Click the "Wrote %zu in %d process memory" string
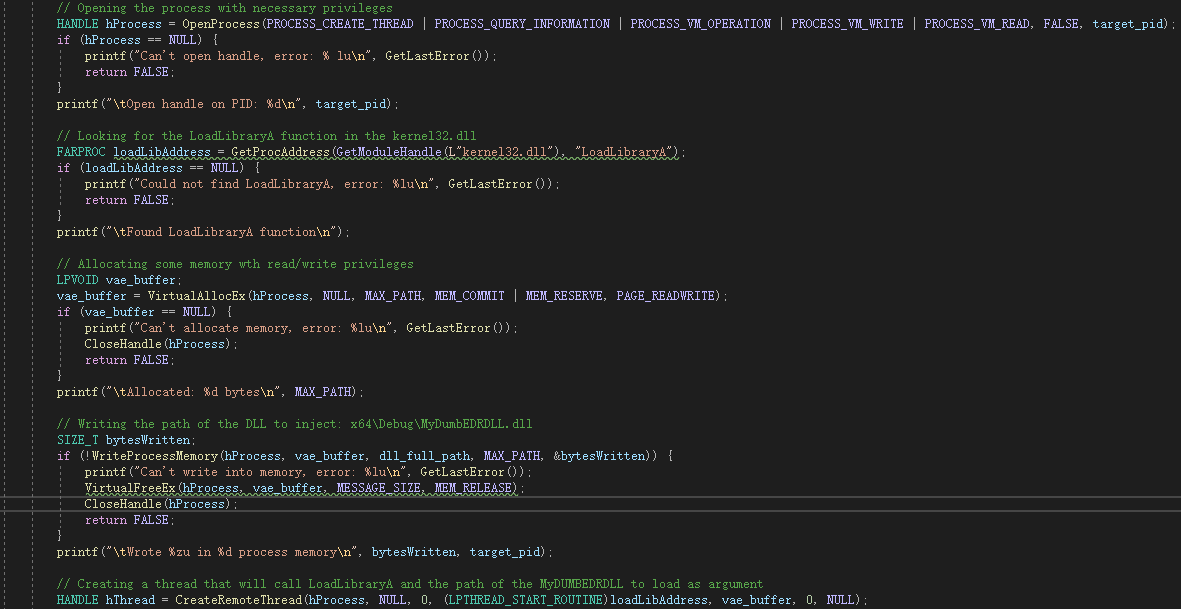1181x609 pixels. coord(231,553)
